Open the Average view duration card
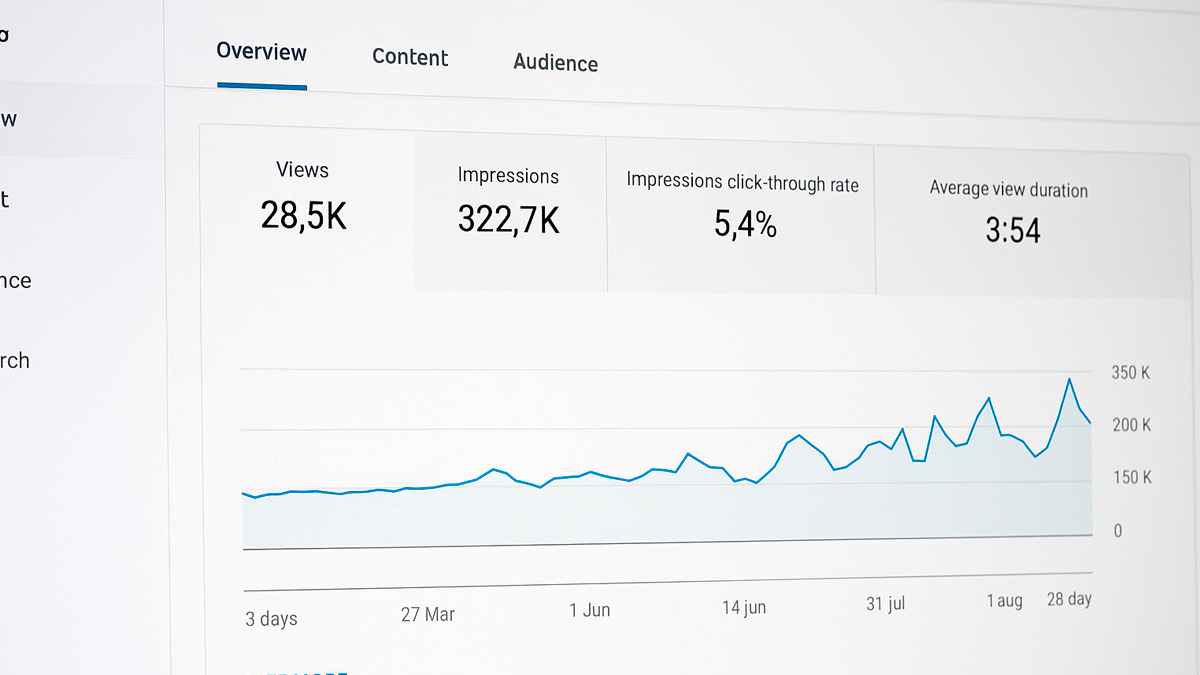The image size is (1200, 675). tap(1009, 213)
